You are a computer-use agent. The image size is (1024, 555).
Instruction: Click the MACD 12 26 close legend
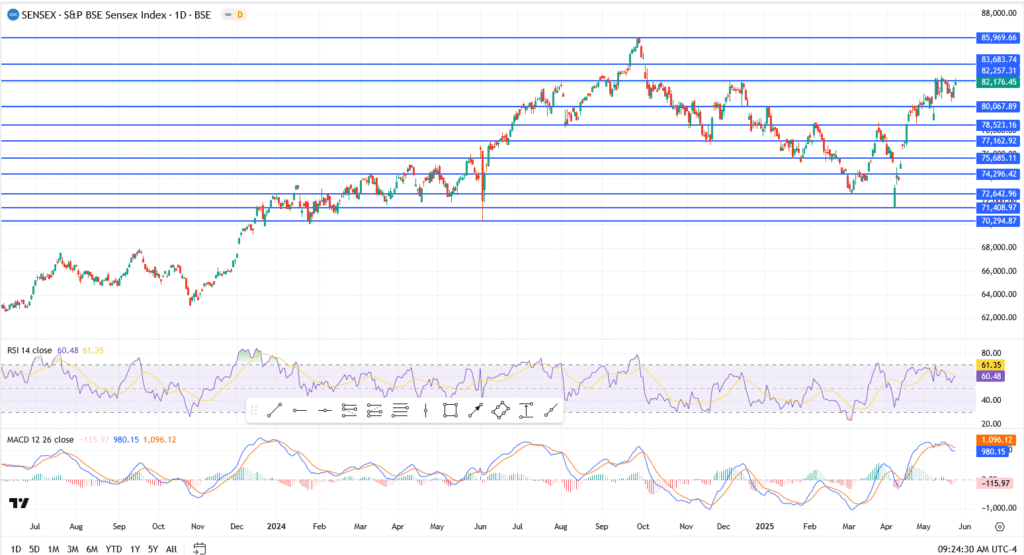40,439
